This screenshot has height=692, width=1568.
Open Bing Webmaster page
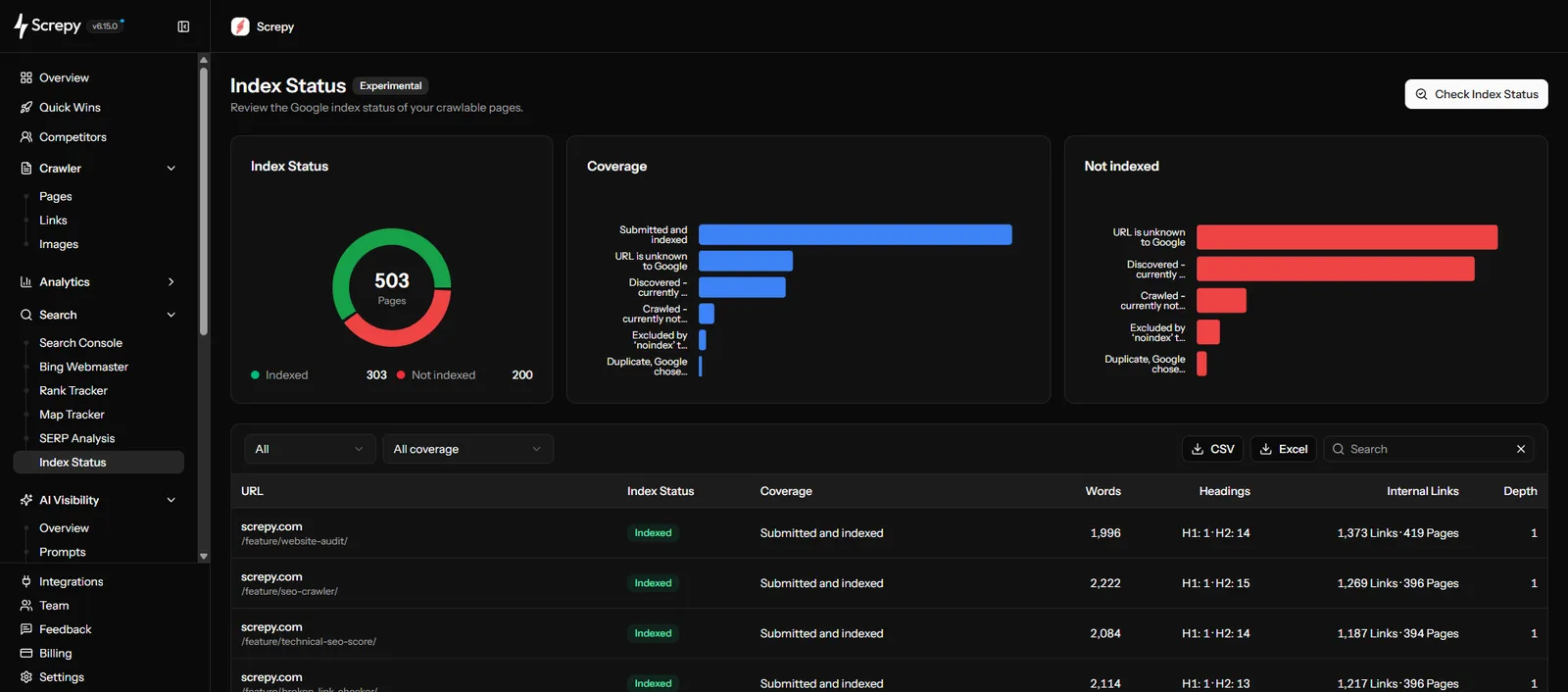(x=83, y=367)
